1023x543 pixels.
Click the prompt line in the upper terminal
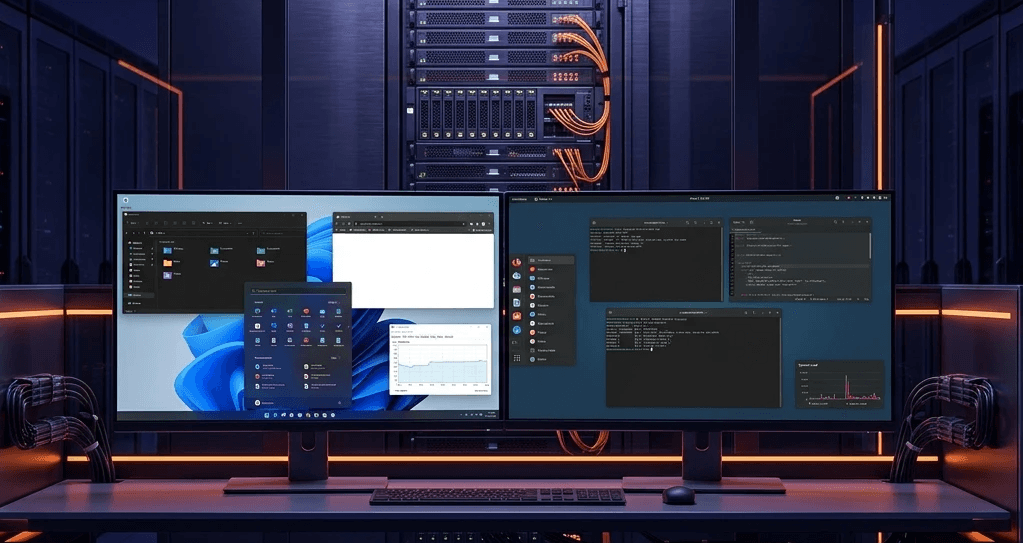click(608, 250)
